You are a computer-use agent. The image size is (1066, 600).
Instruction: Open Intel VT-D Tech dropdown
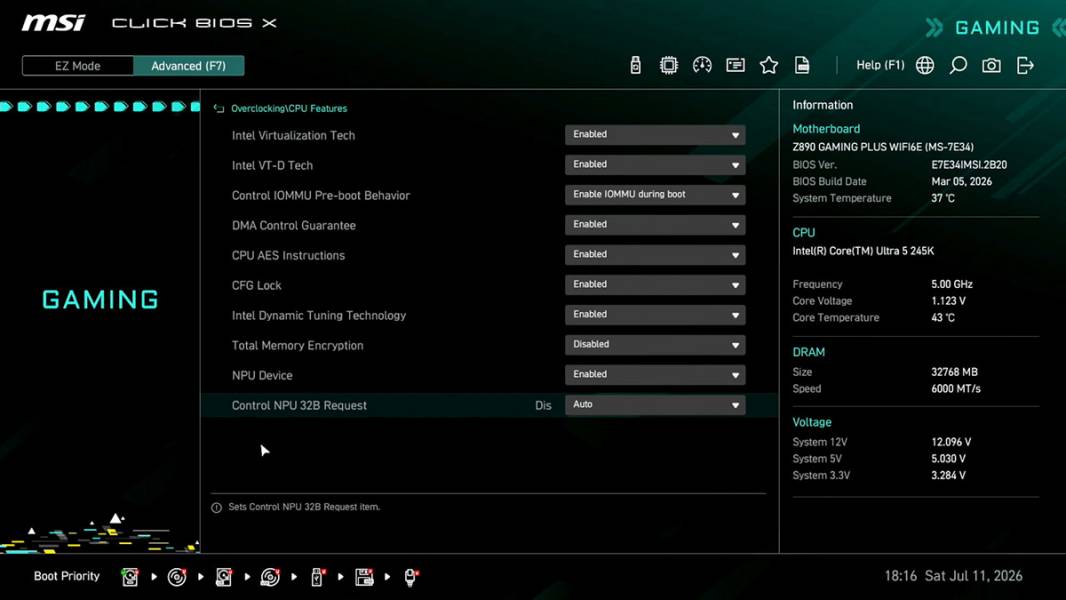click(655, 164)
